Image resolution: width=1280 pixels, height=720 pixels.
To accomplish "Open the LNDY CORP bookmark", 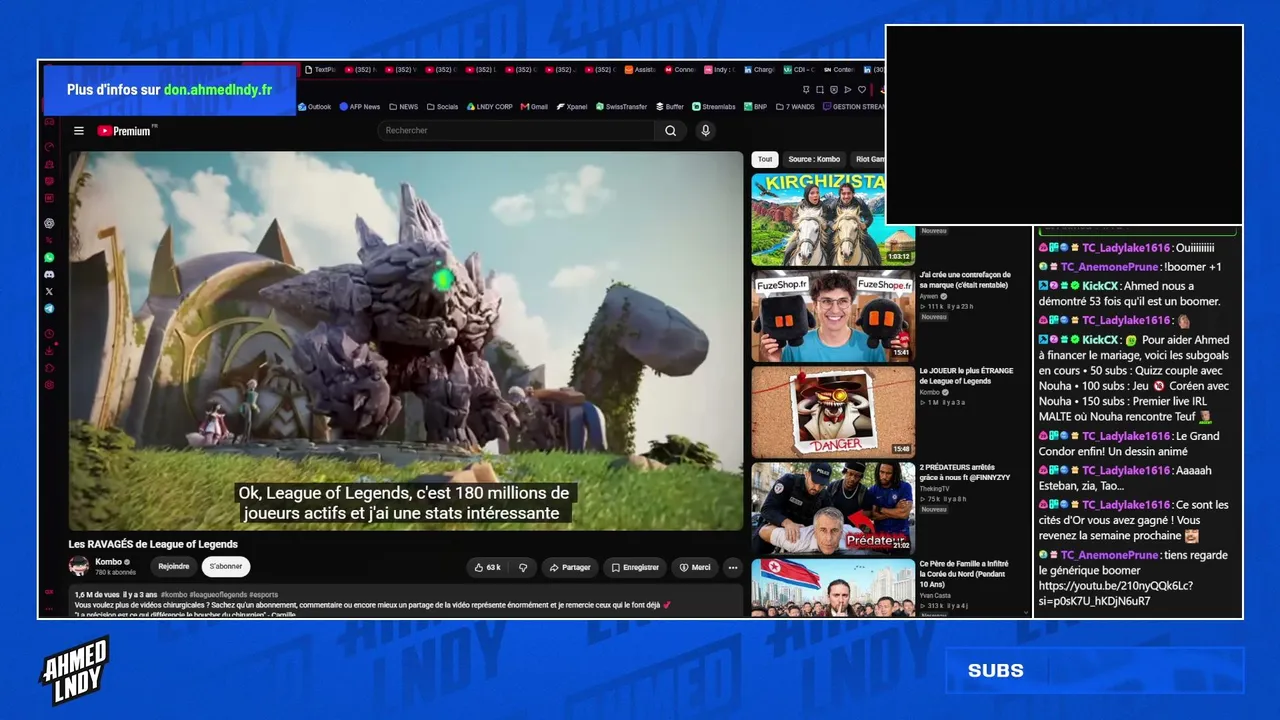I will 490,106.
